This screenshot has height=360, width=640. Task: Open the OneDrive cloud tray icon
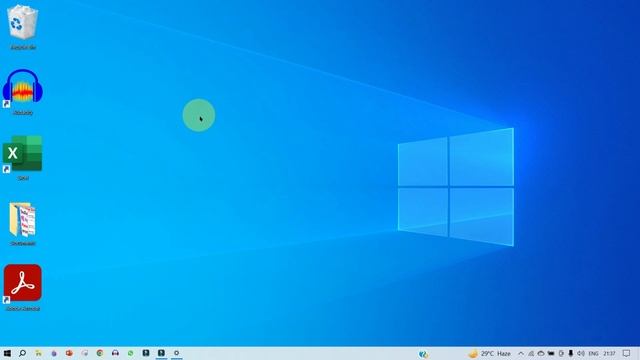tap(541, 353)
